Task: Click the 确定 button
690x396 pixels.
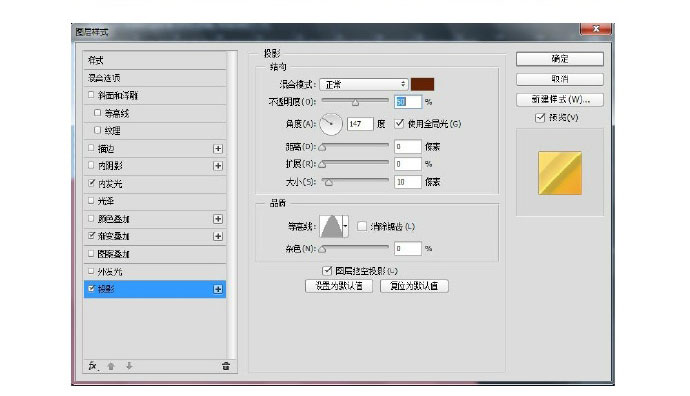Action: [560, 59]
